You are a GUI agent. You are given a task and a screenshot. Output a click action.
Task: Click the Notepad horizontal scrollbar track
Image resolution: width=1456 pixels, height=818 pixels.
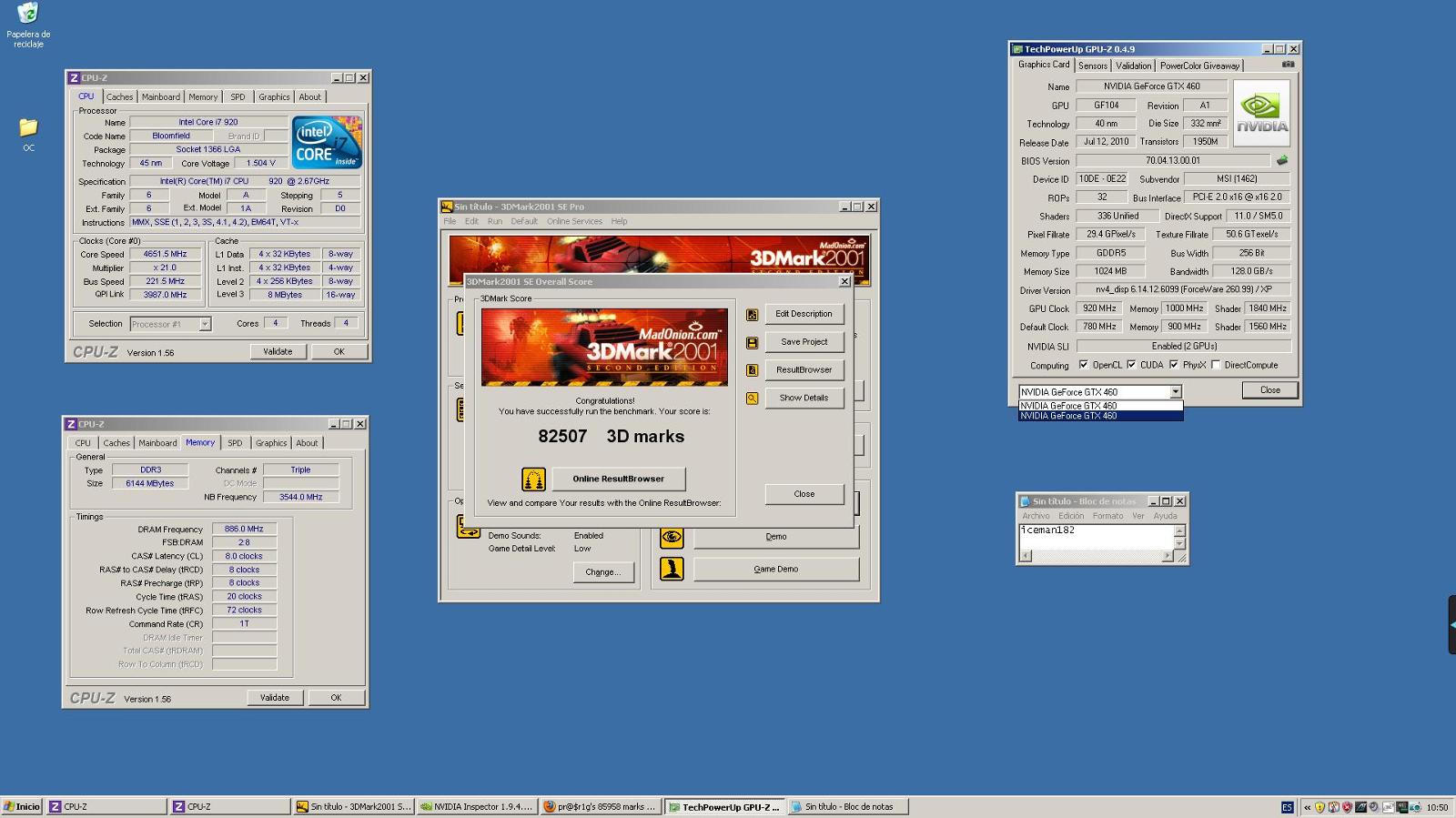[1097, 556]
